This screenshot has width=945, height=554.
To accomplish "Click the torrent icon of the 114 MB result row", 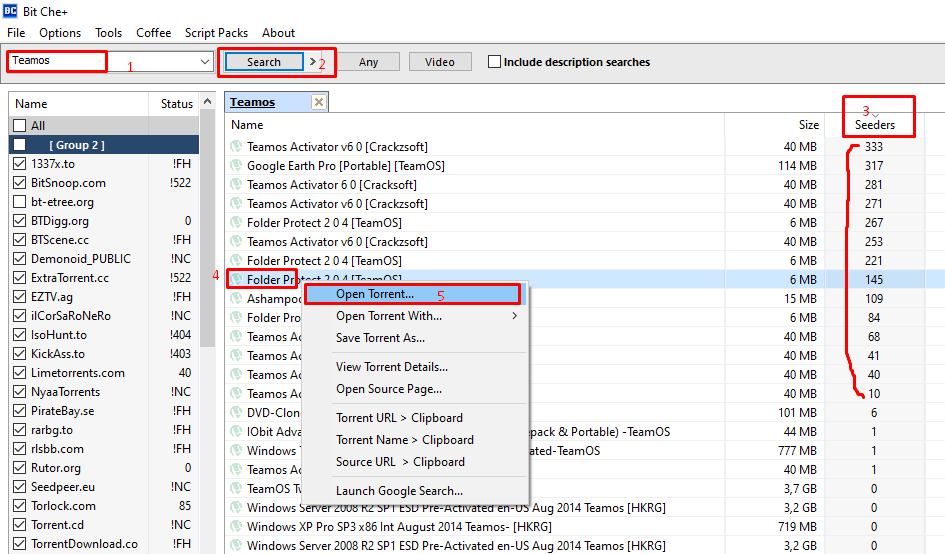I will coord(236,165).
